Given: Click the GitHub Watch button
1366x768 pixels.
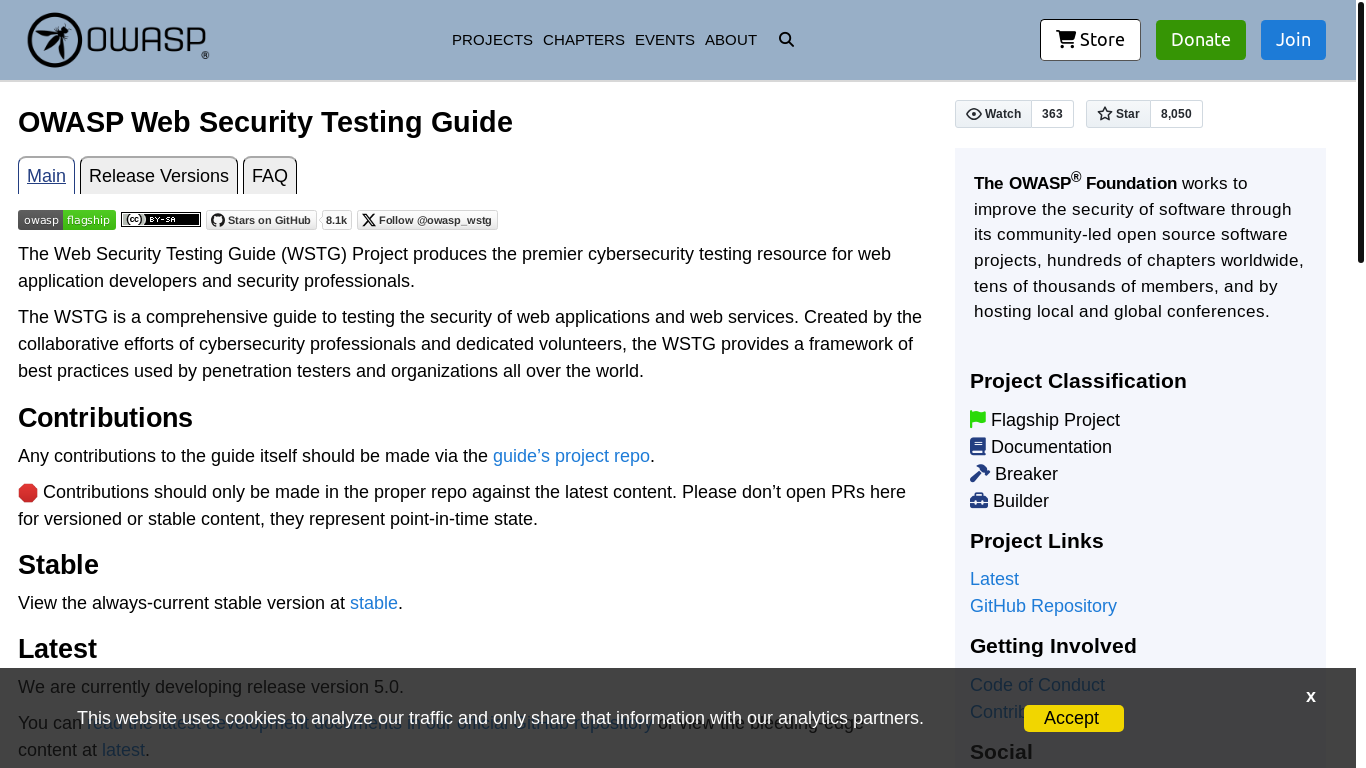Looking at the screenshot, I should (993, 114).
